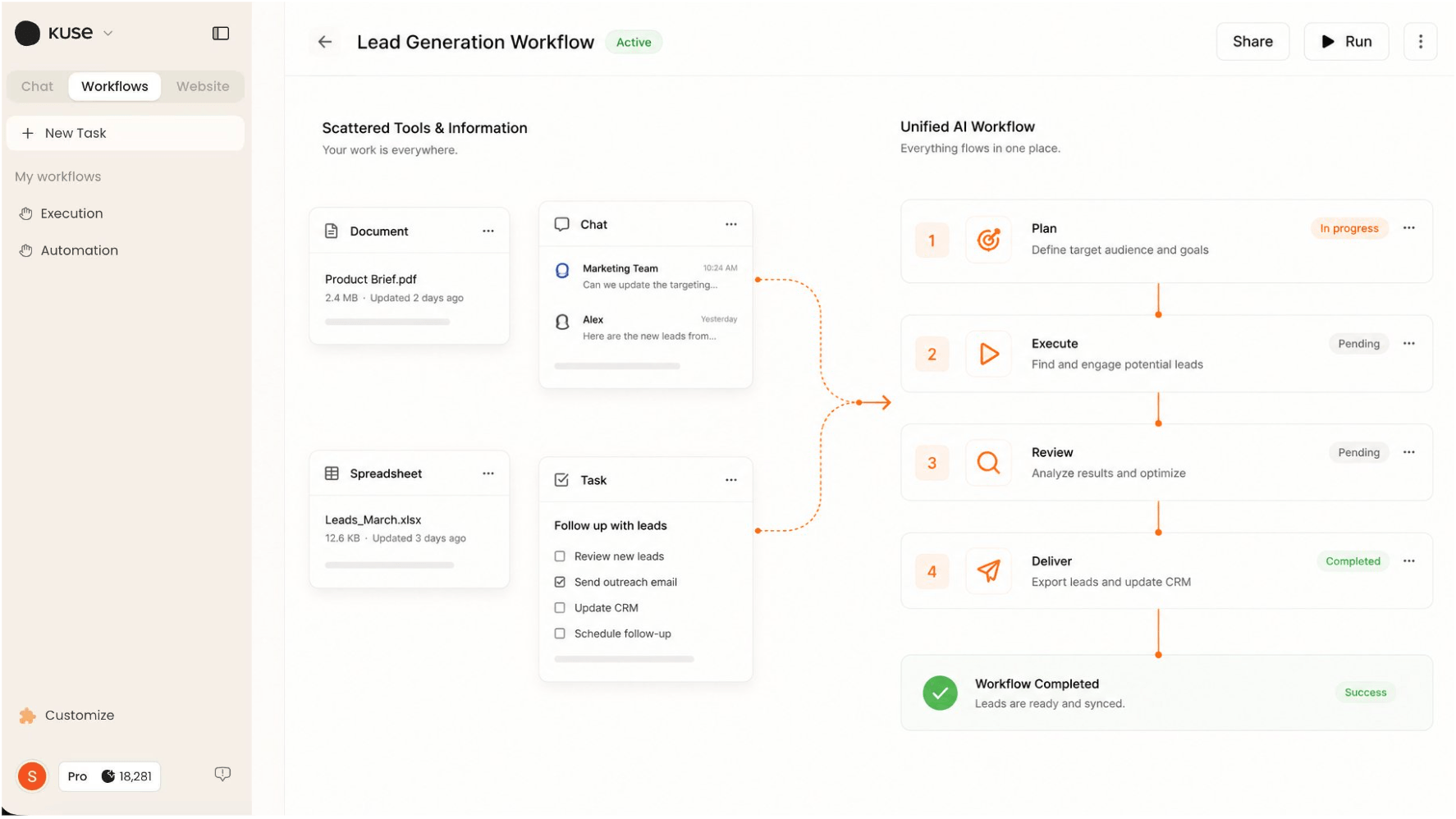Image resolution: width=1456 pixels, height=819 pixels.
Task: Click the Review step magnifier icon
Action: coord(988,464)
